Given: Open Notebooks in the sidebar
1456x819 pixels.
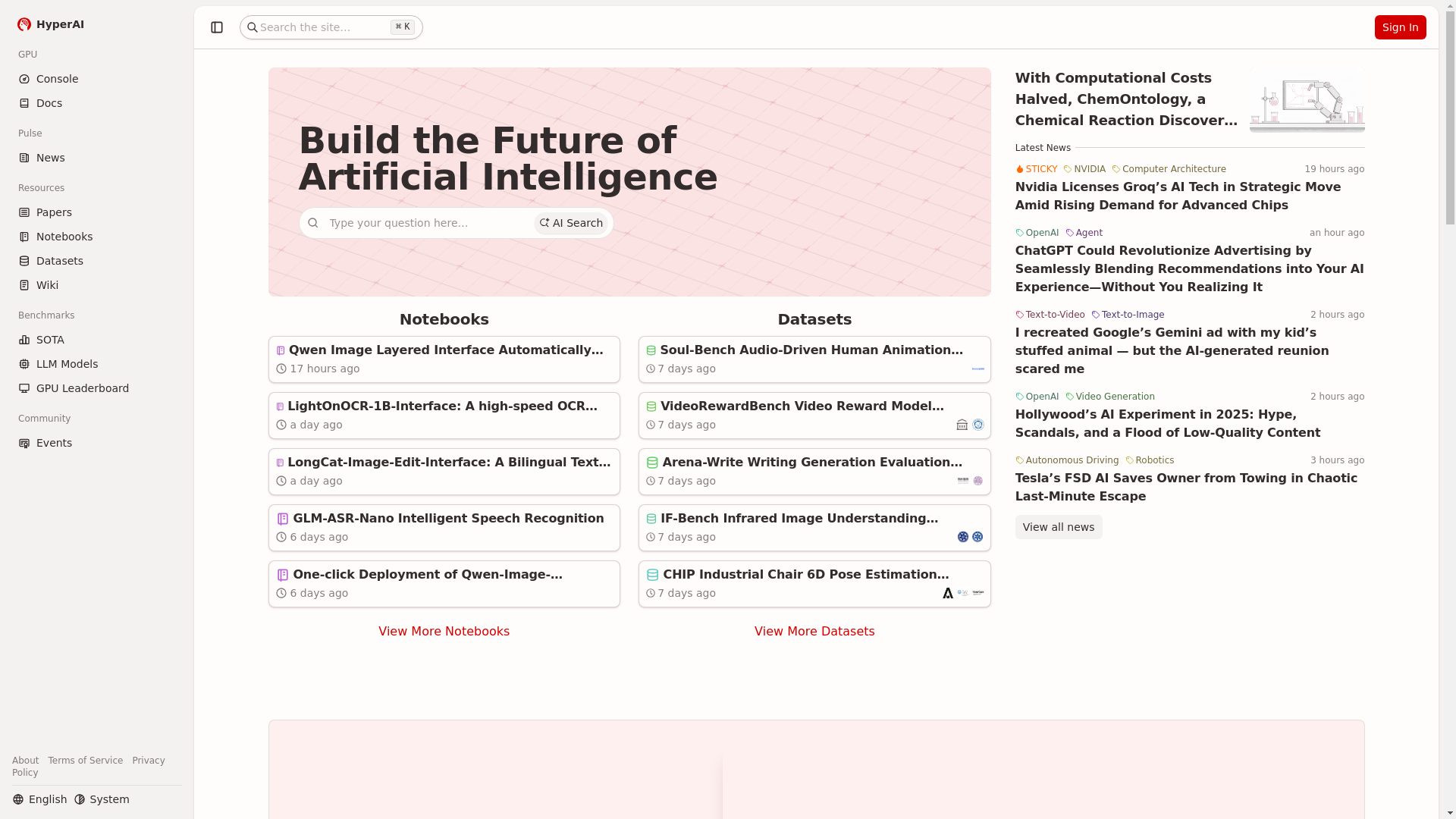Looking at the screenshot, I should click(x=96, y=237).
